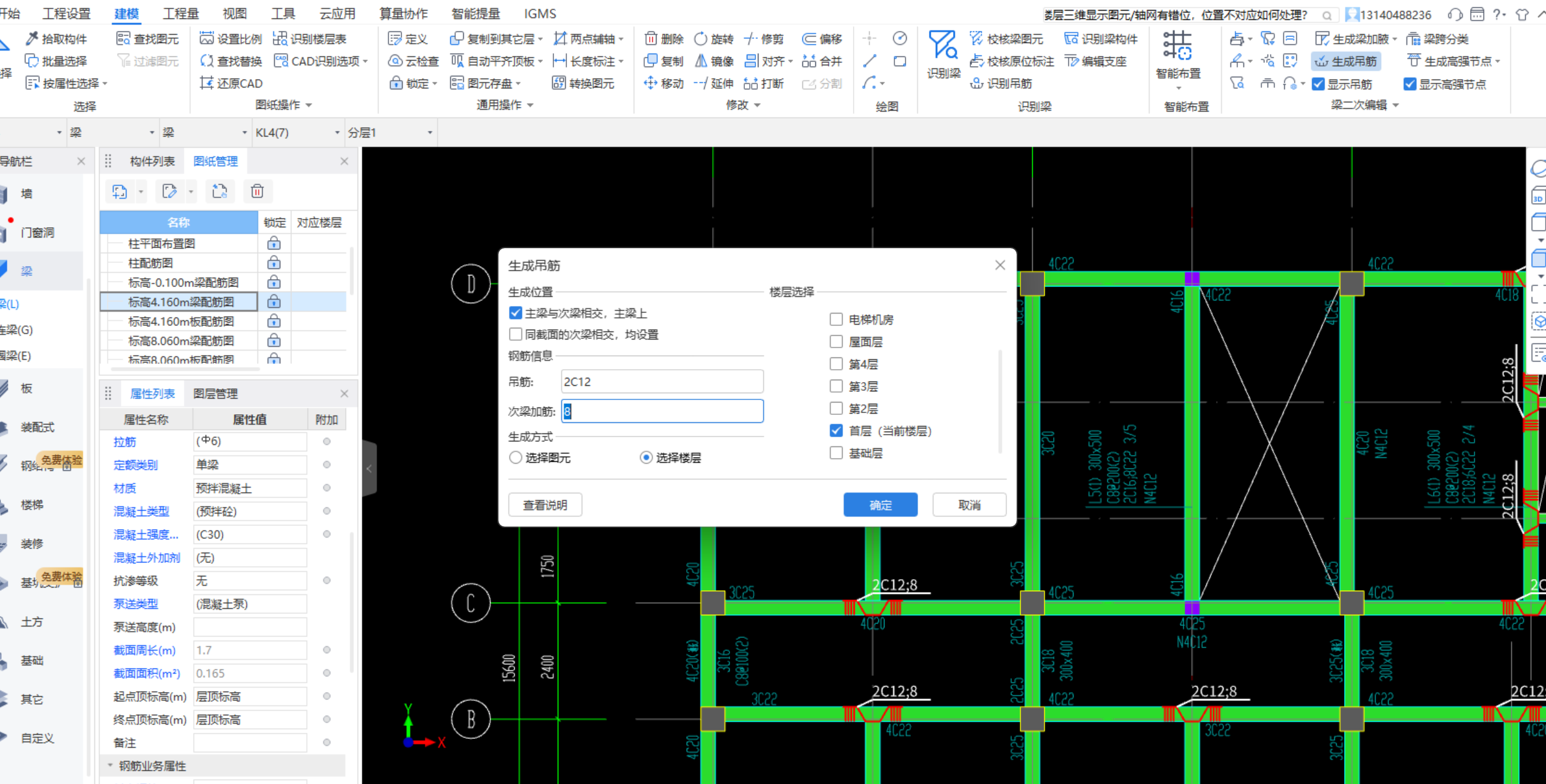Screen dimensions: 1546x784
Task: Toggle 主梁与次梁相交，主梁上 checkbox
Action: 515,313
